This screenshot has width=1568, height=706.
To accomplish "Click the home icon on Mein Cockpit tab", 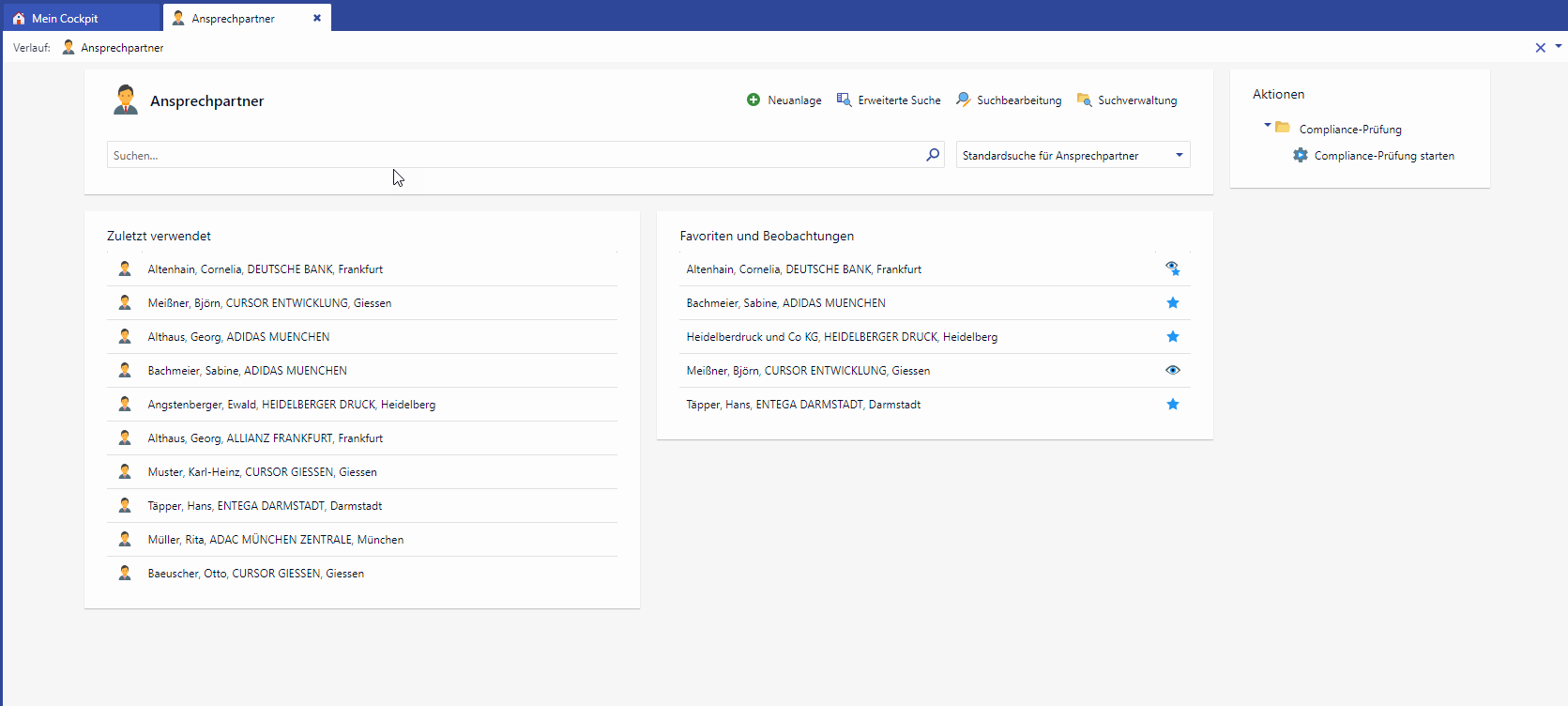I will 19,18.
